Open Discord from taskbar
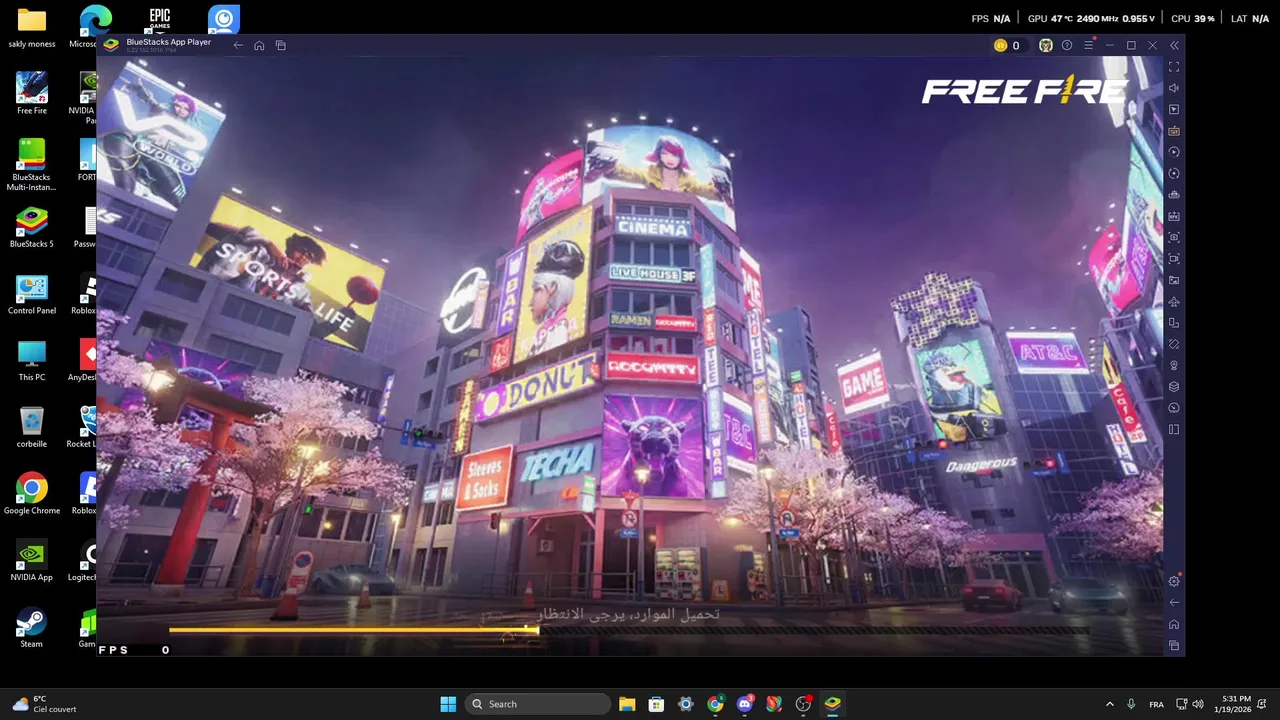 [x=744, y=704]
